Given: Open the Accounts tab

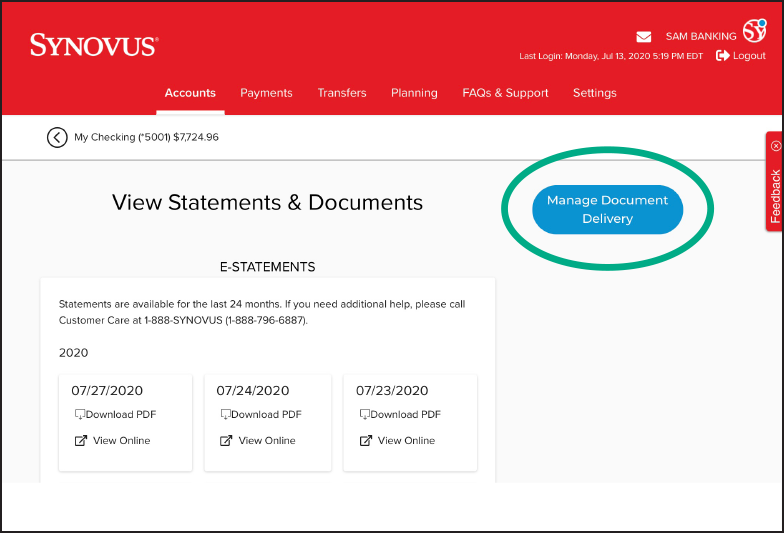Looking at the screenshot, I should pyautogui.click(x=190, y=93).
